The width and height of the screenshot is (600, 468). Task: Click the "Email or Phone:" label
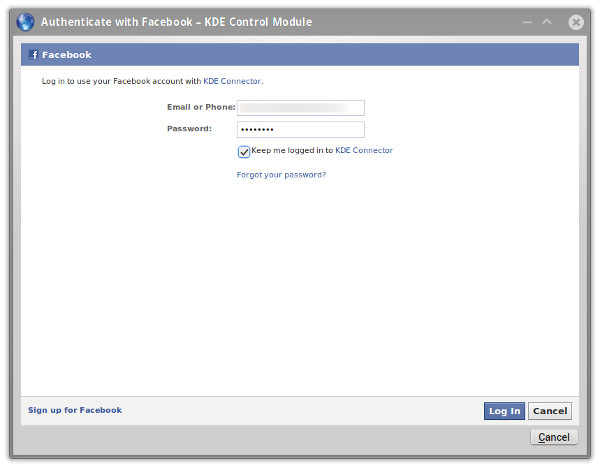[200, 107]
